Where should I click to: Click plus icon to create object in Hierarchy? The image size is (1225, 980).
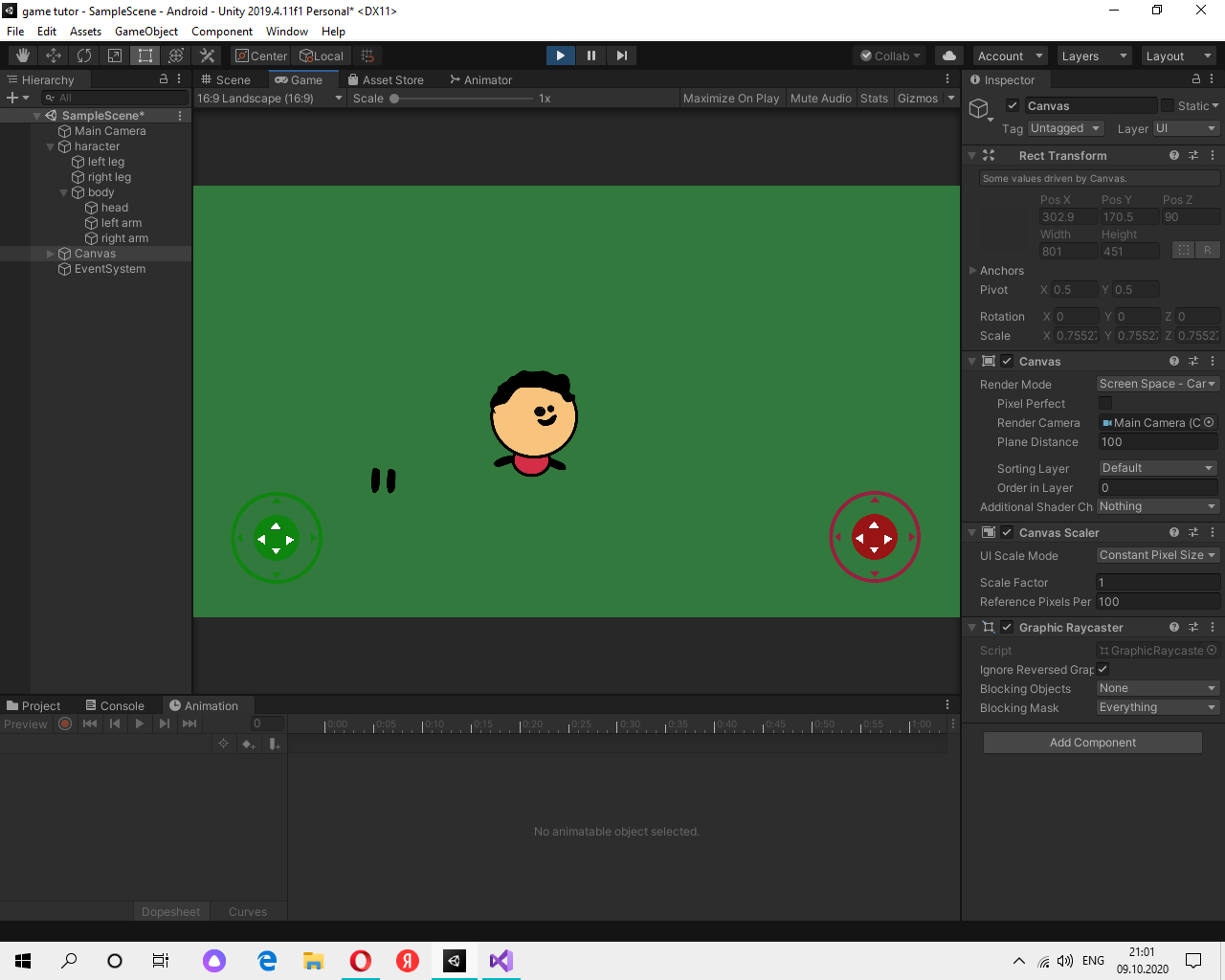pyautogui.click(x=12, y=98)
